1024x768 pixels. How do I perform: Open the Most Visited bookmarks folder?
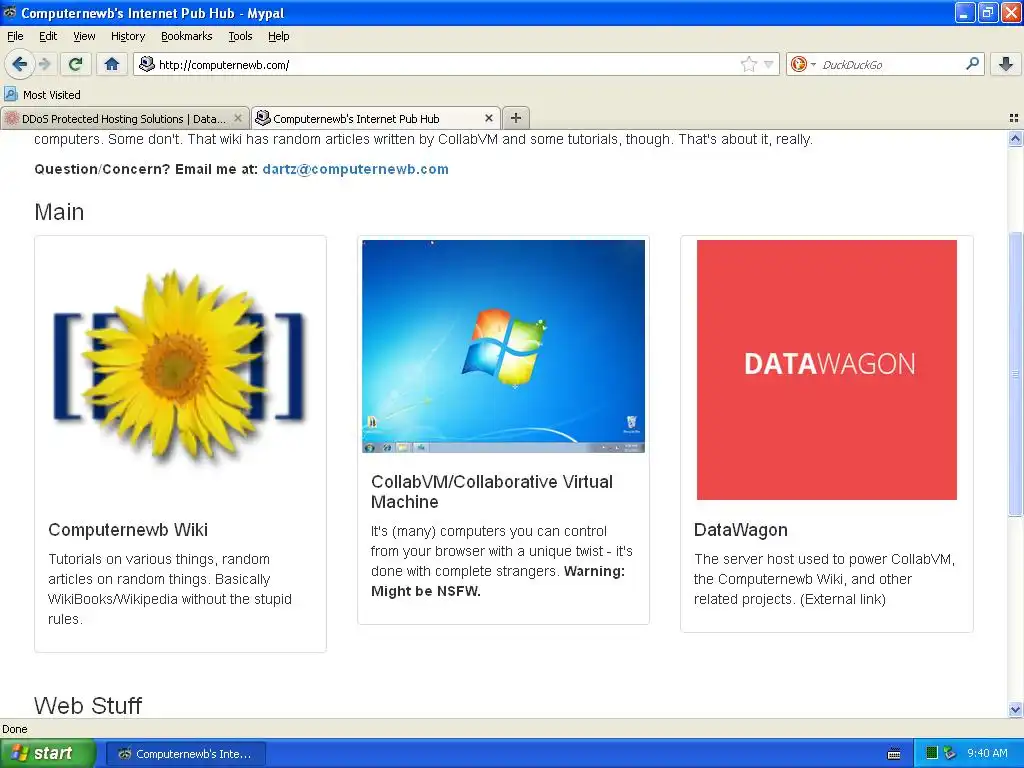[42, 95]
